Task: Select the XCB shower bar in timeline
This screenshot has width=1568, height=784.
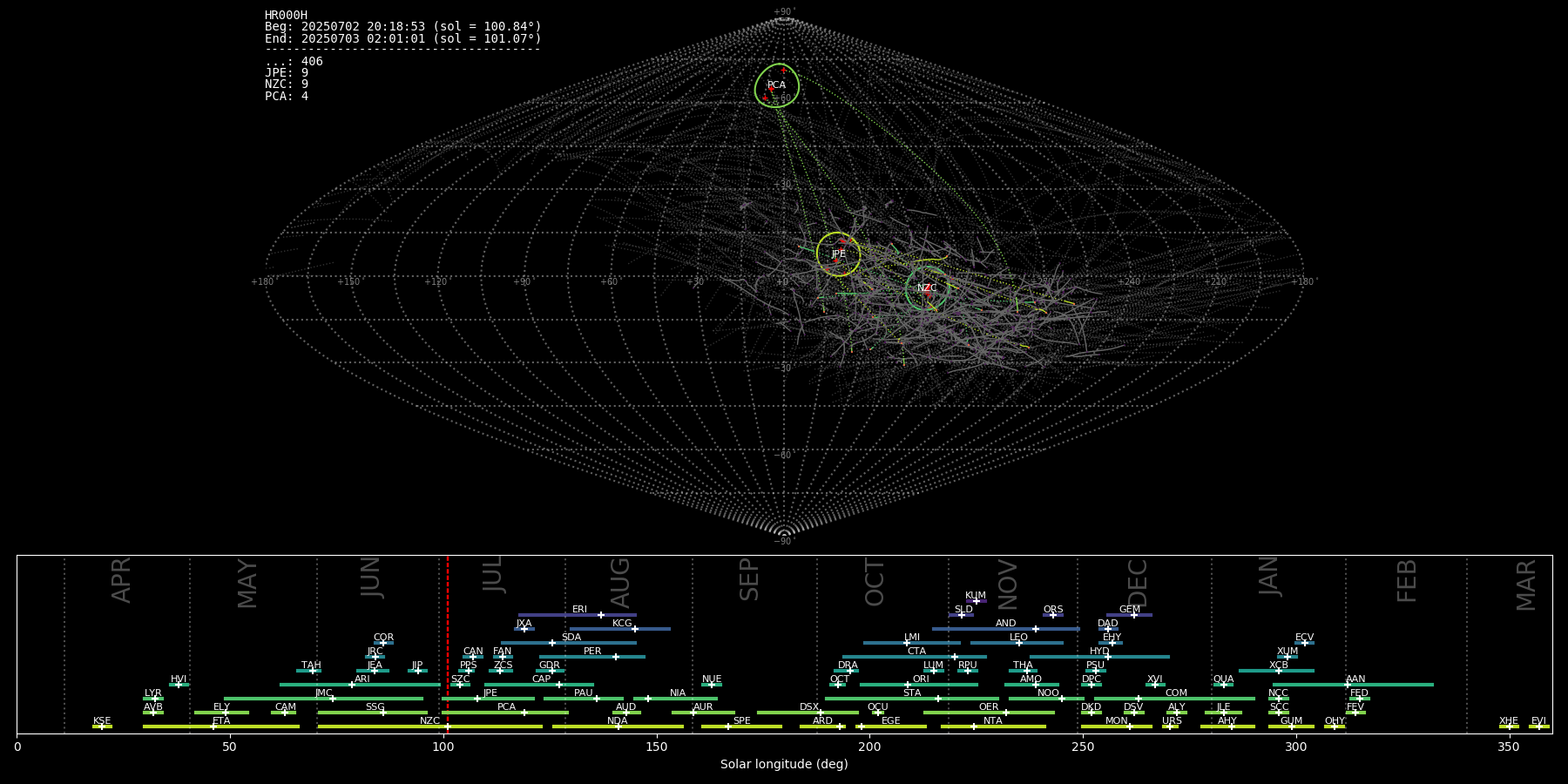Action: [x=1276, y=671]
